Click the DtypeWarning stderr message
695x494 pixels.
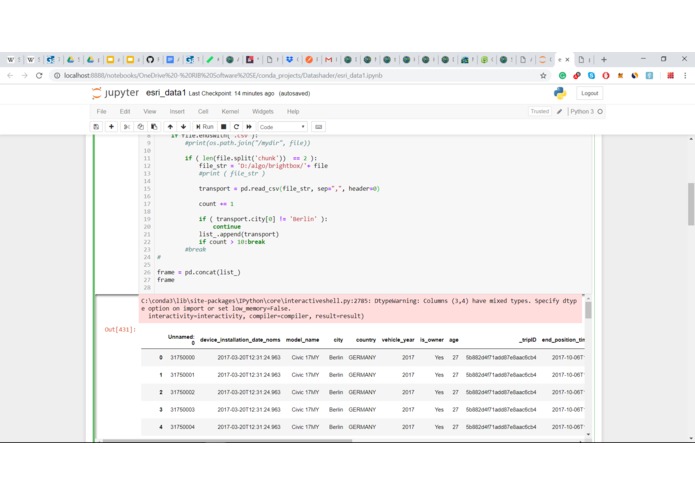pos(360,308)
